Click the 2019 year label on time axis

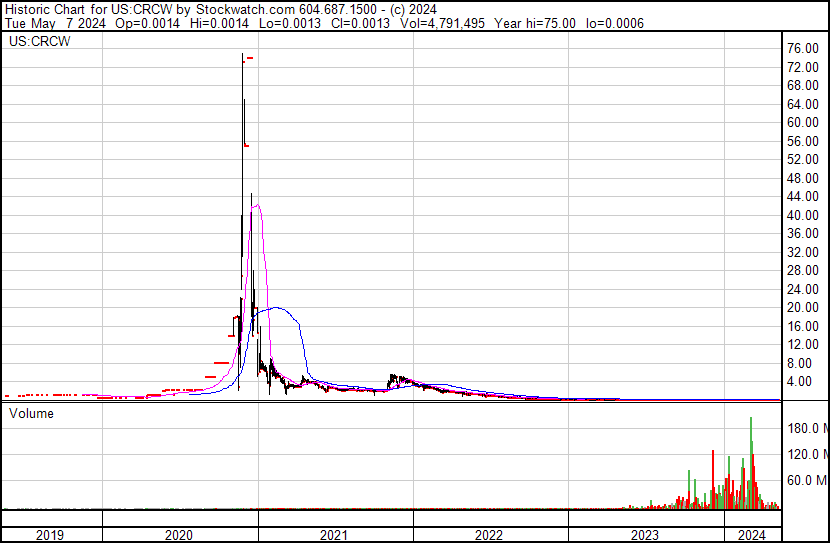[50, 535]
